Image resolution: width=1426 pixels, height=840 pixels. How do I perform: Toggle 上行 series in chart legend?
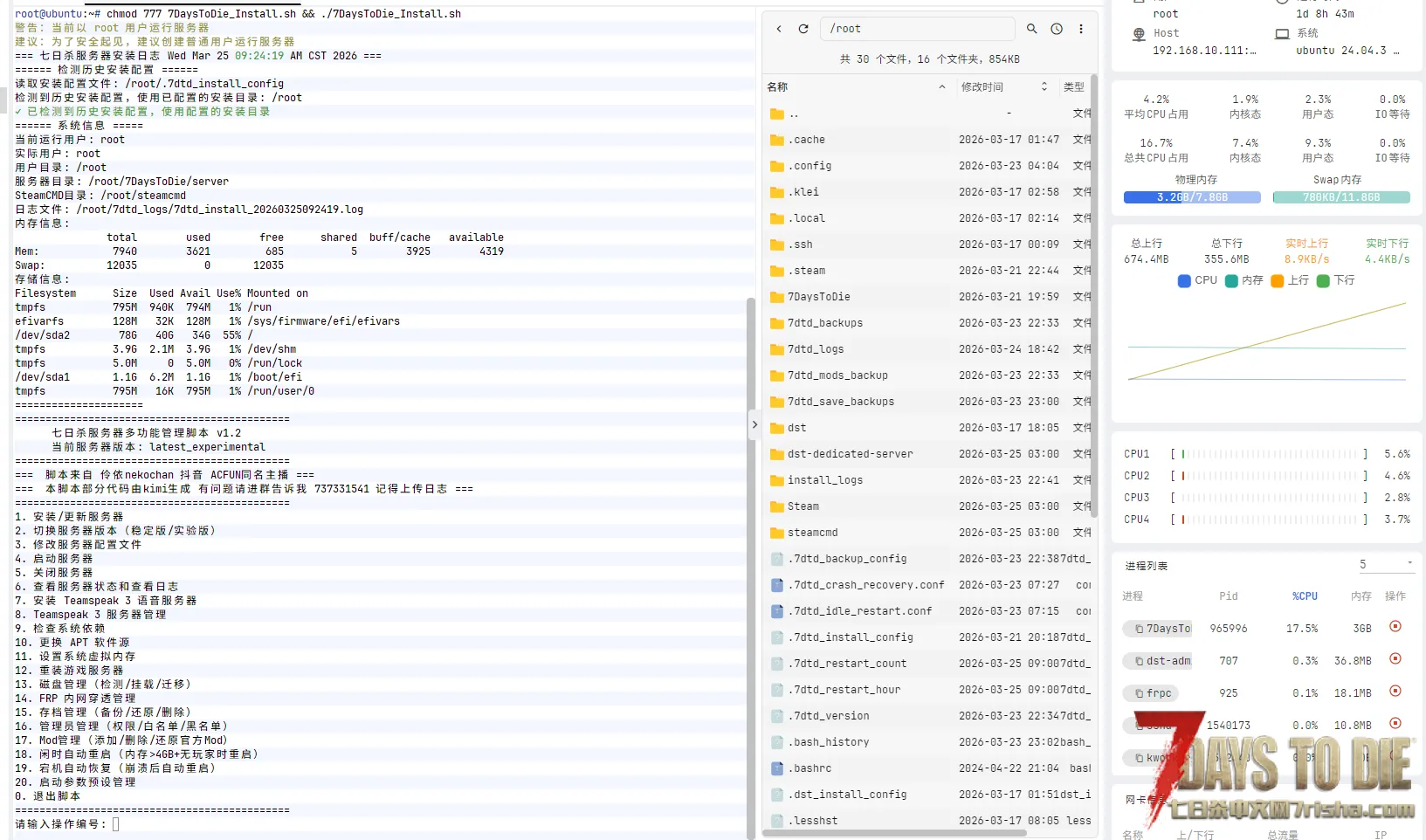coord(1290,280)
